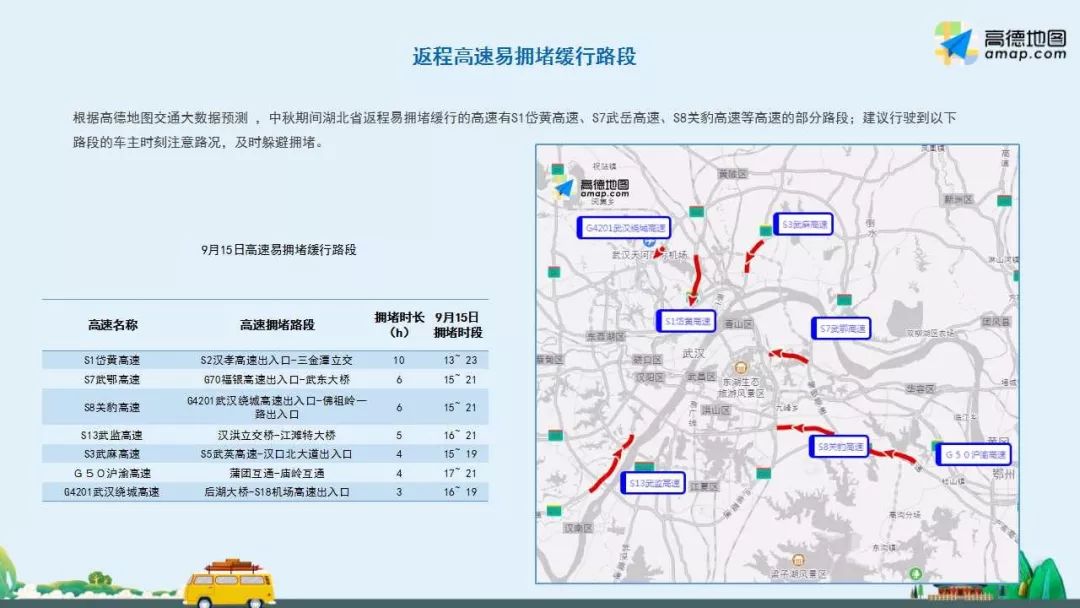The image size is (1080, 608).
Task: Select the G50沪渝高速 row in the table
Action: coord(265,474)
